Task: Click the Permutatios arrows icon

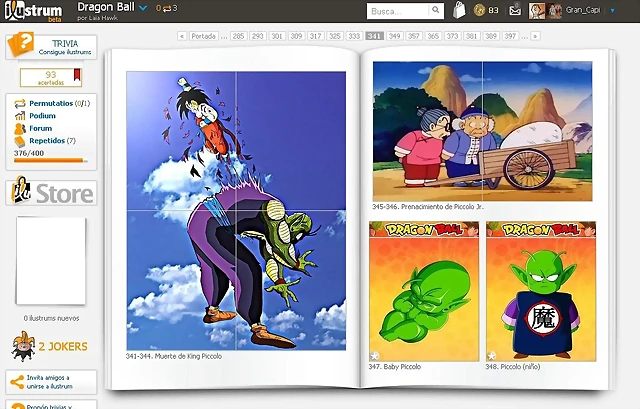Action: 20,104
